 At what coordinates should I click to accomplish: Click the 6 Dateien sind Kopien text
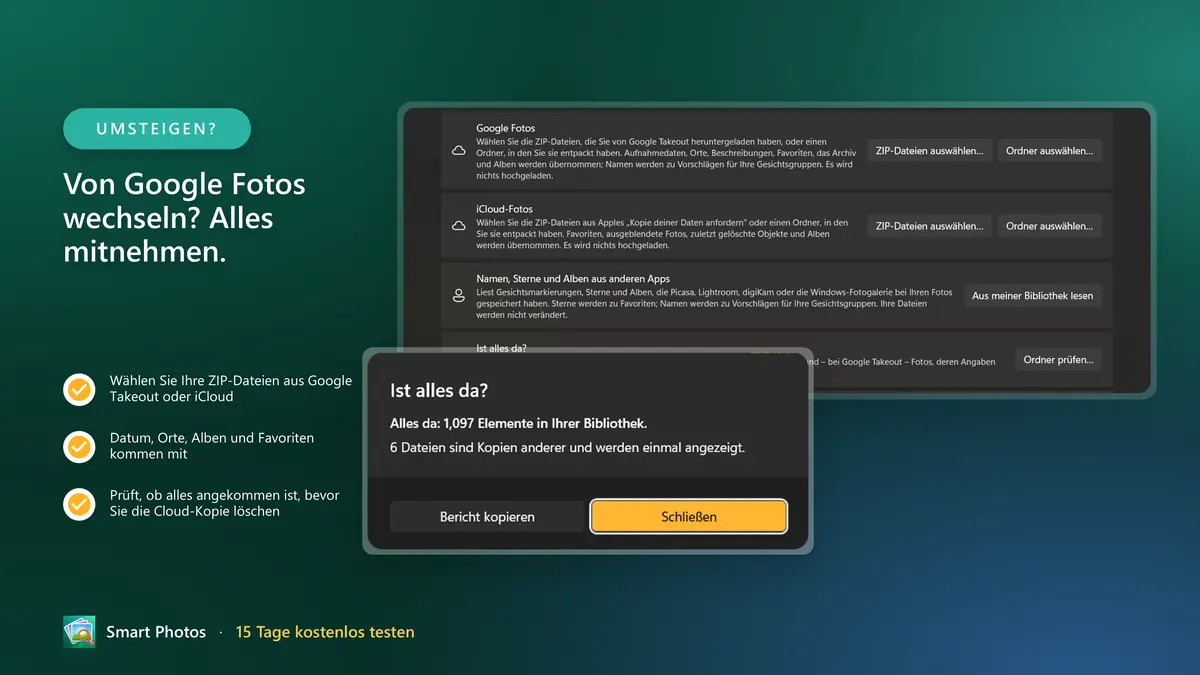(x=567, y=447)
